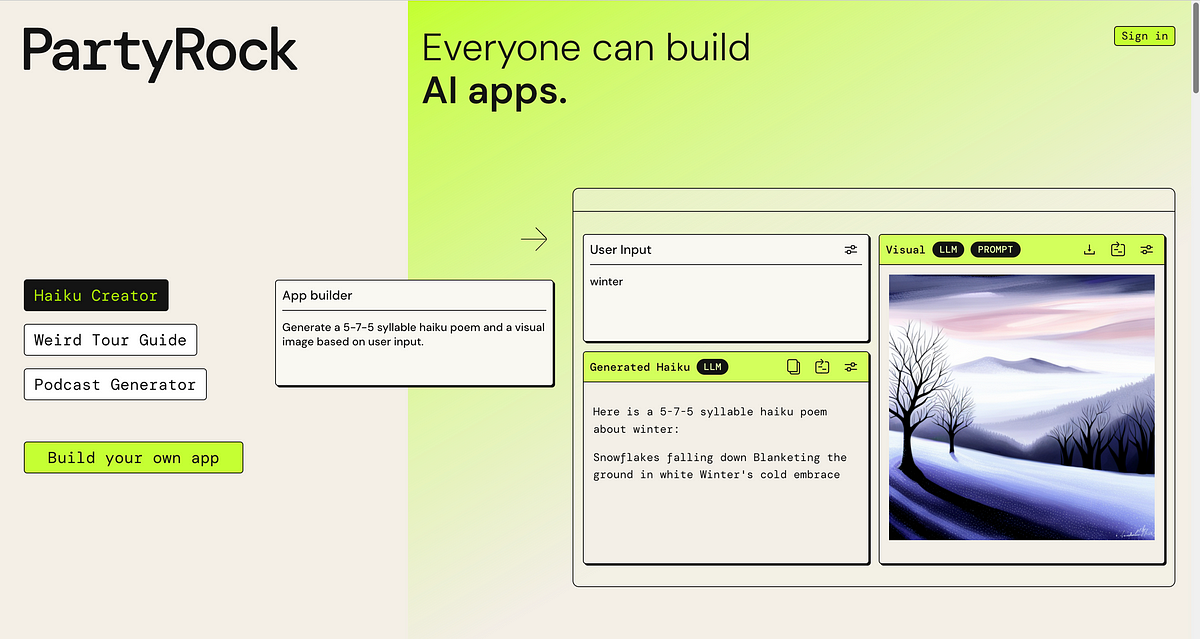Click the User Input widget title
This screenshot has width=1200, height=639.
click(x=620, y=250)
